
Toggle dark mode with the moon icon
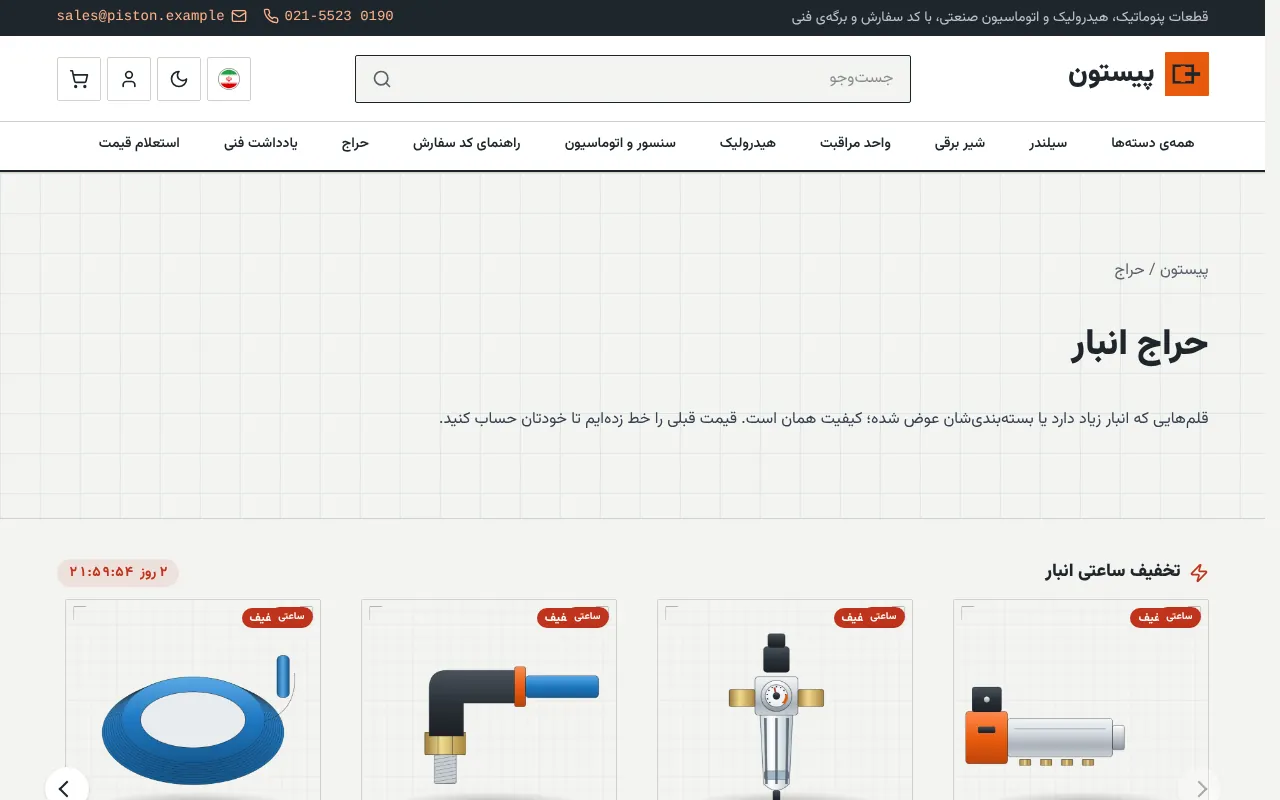[x=179, y=79]
